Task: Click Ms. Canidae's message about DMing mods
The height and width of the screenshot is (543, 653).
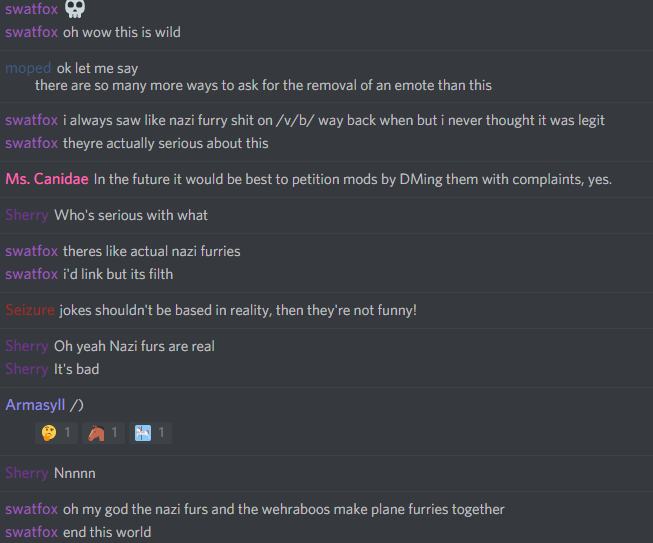Action: 352,179
